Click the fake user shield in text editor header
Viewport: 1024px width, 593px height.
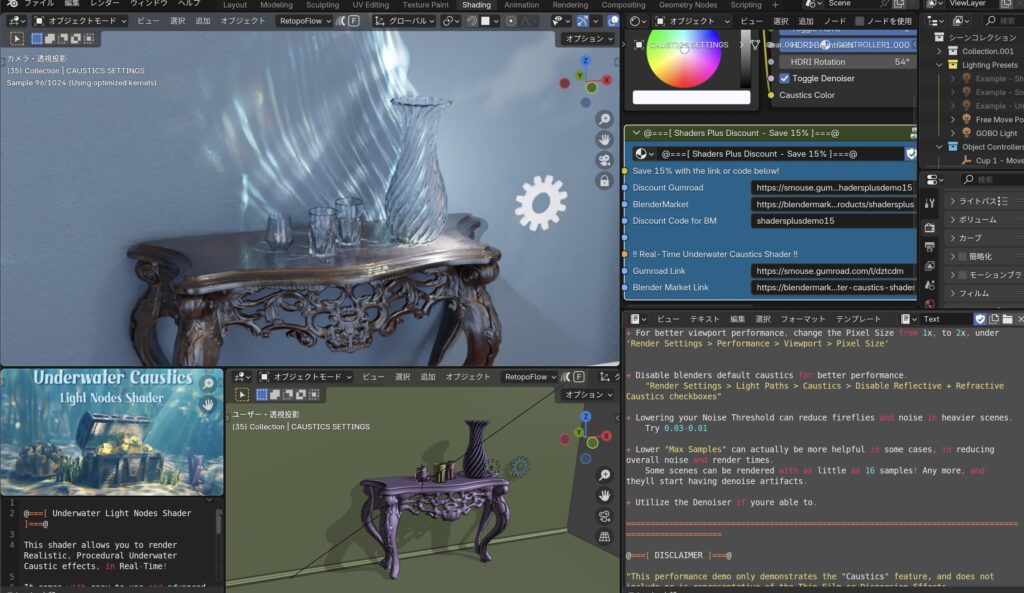click(980, 319)
